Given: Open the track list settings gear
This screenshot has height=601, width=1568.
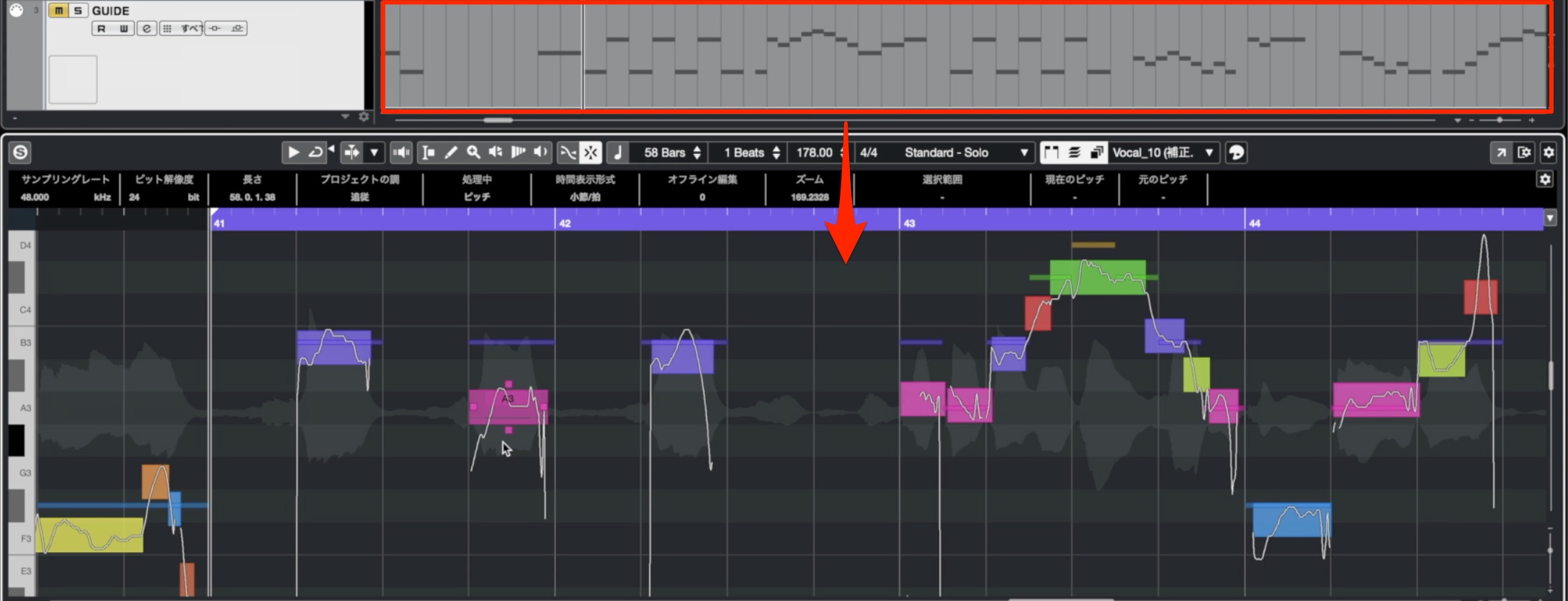Looking at the screenshot, I should (364, 117).
